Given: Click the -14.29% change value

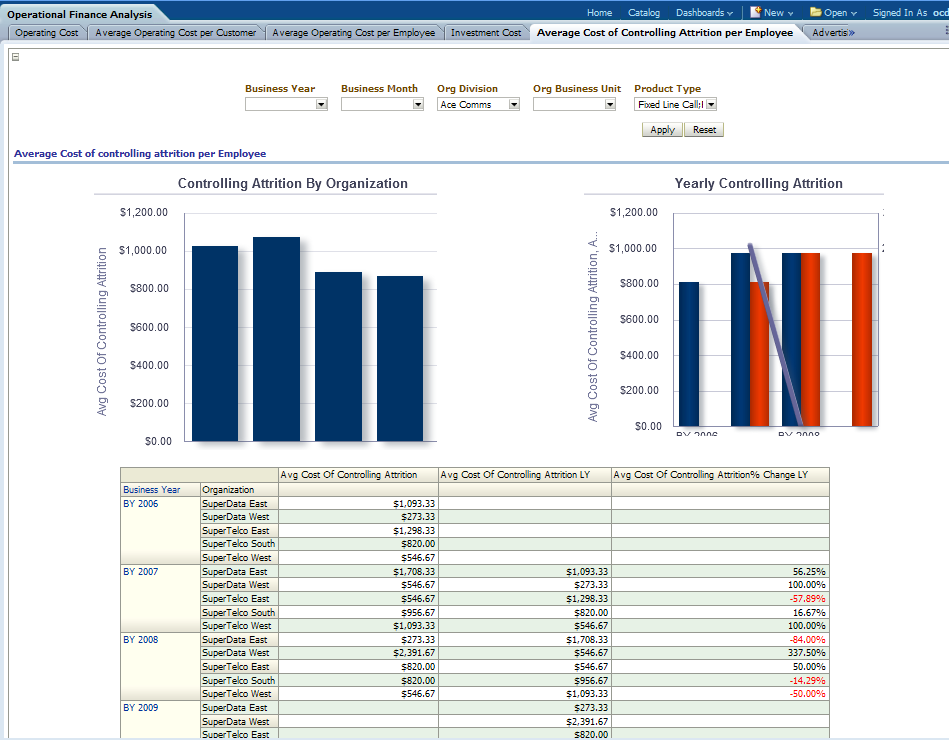Looking at the screenshot, I should tap(807, 680).
